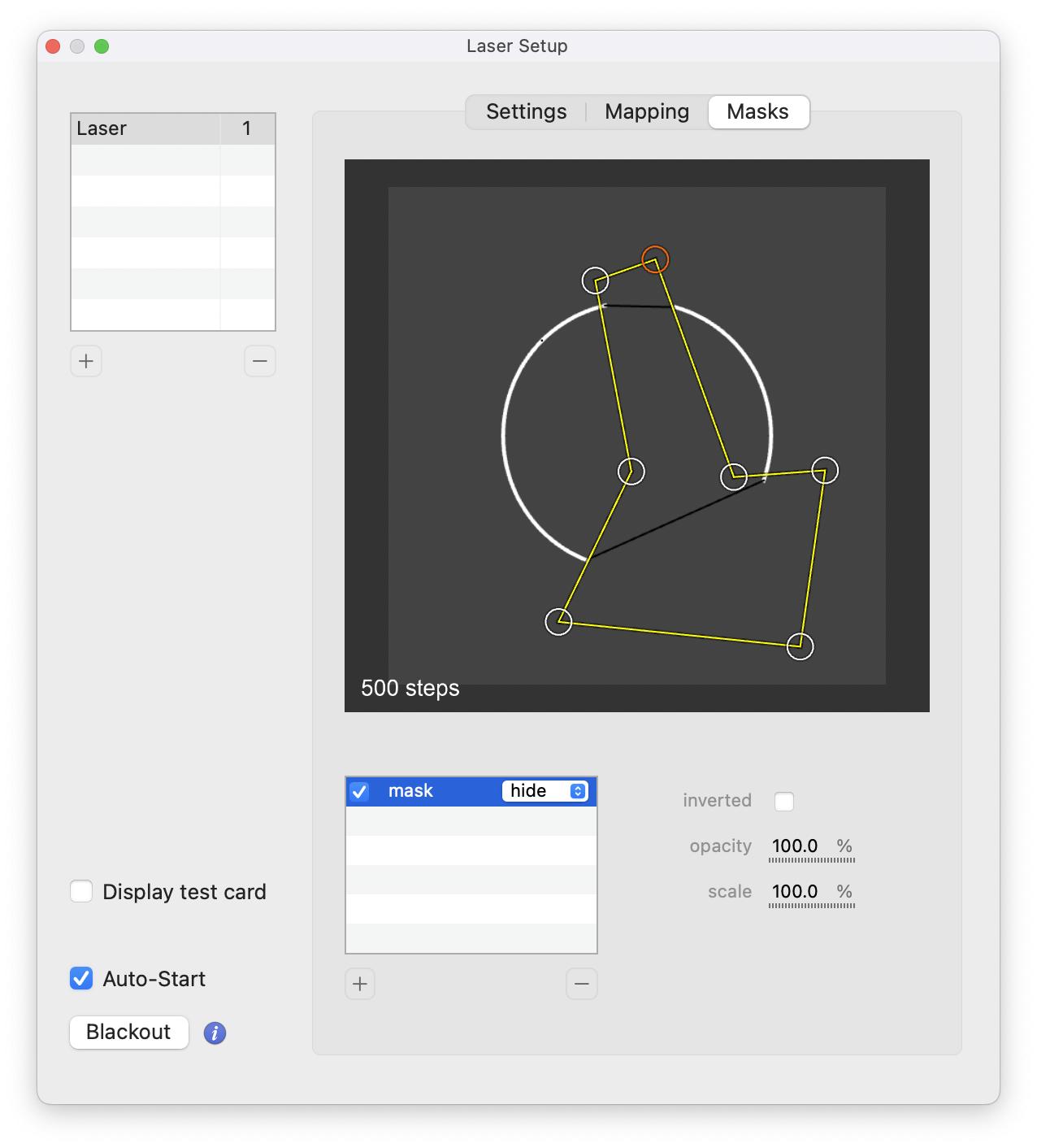The width and height of the screenshot is (1037, 1148).
Task: Open the hide mode dropdown
Action: point(545,791)
